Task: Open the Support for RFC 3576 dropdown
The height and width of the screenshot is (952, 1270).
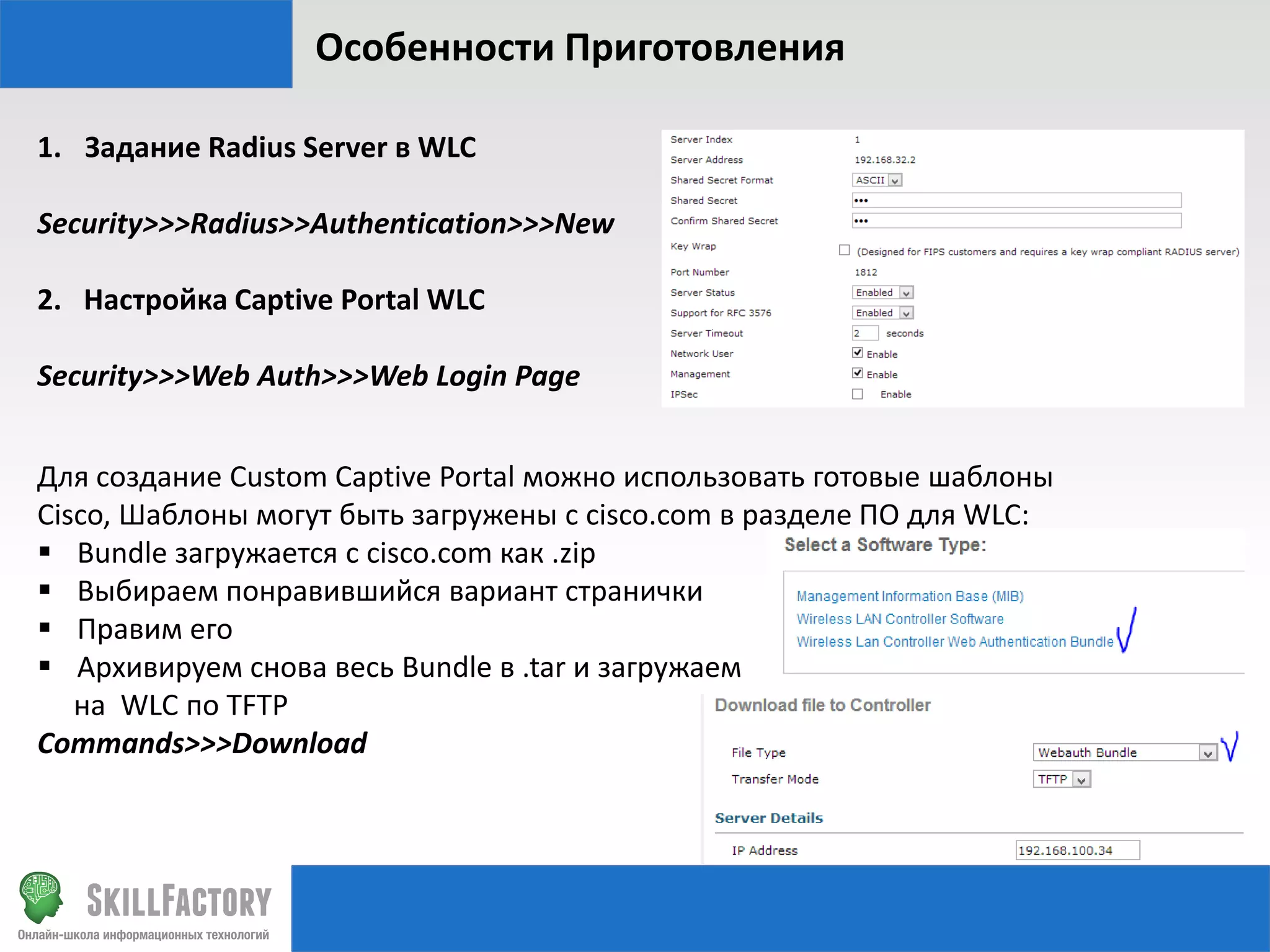Action: tap(882, 313)
